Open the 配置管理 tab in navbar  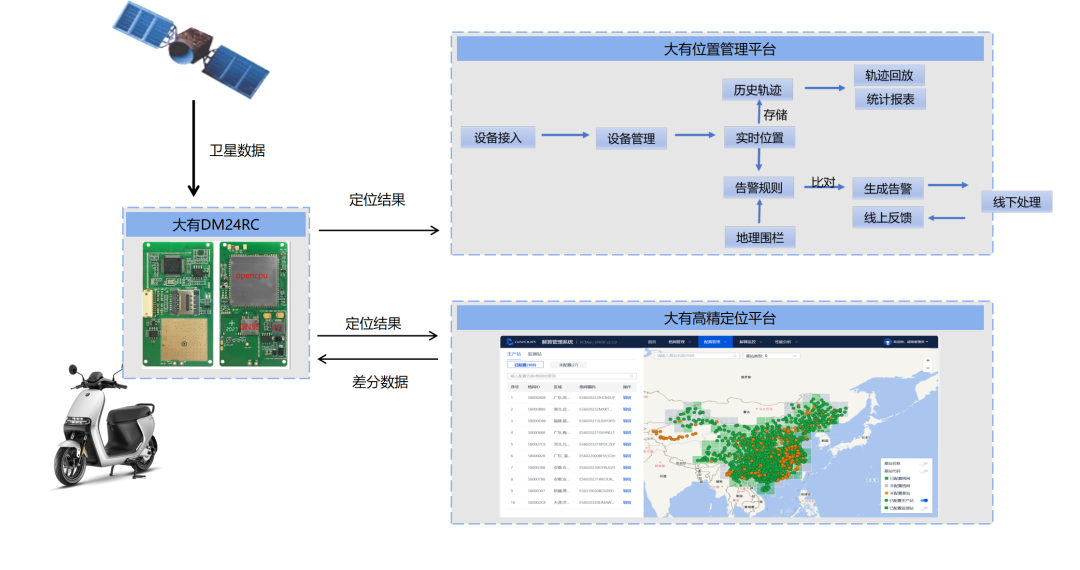click(714, 342)
